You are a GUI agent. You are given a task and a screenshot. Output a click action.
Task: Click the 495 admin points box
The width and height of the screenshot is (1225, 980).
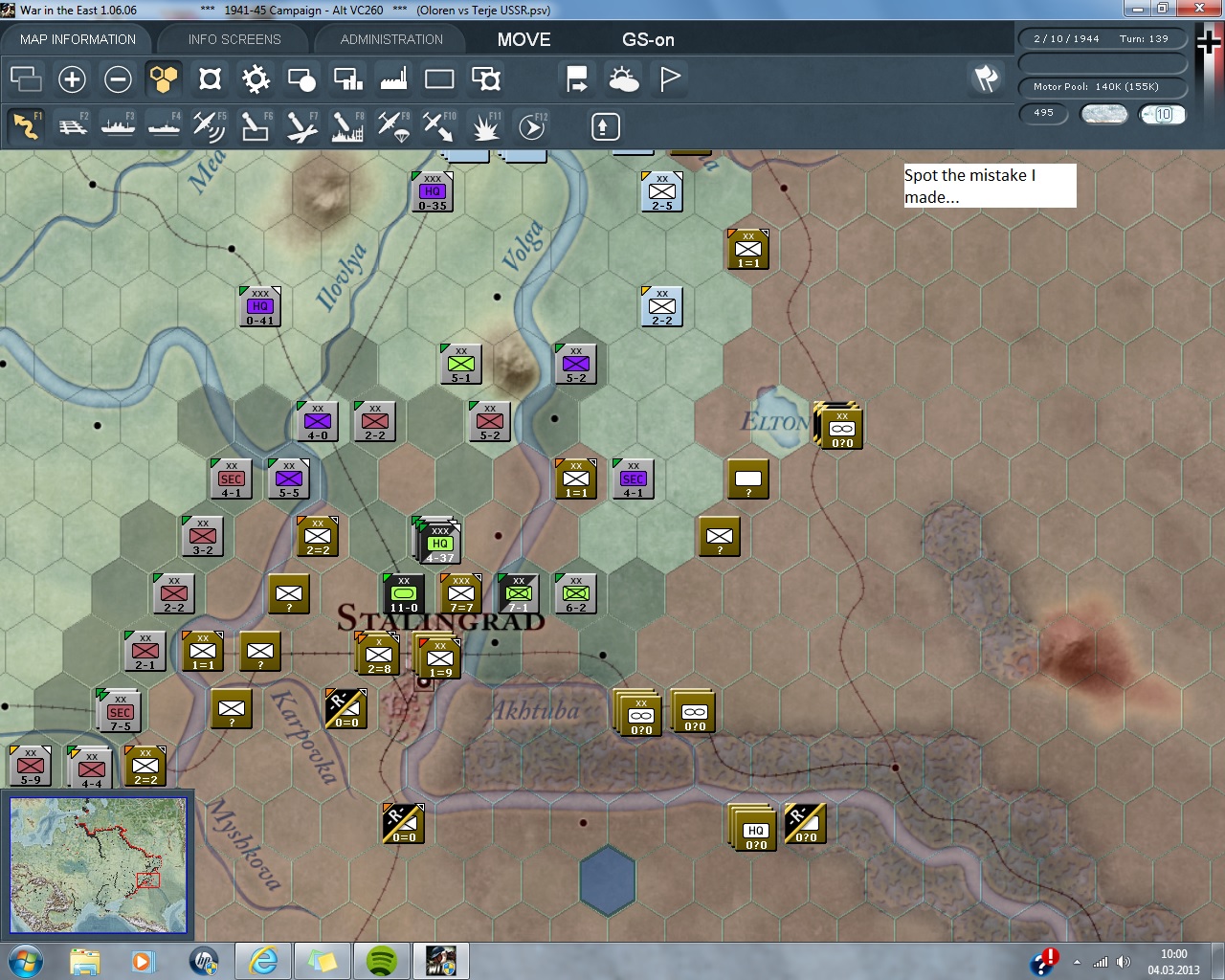click(1044, 113)
